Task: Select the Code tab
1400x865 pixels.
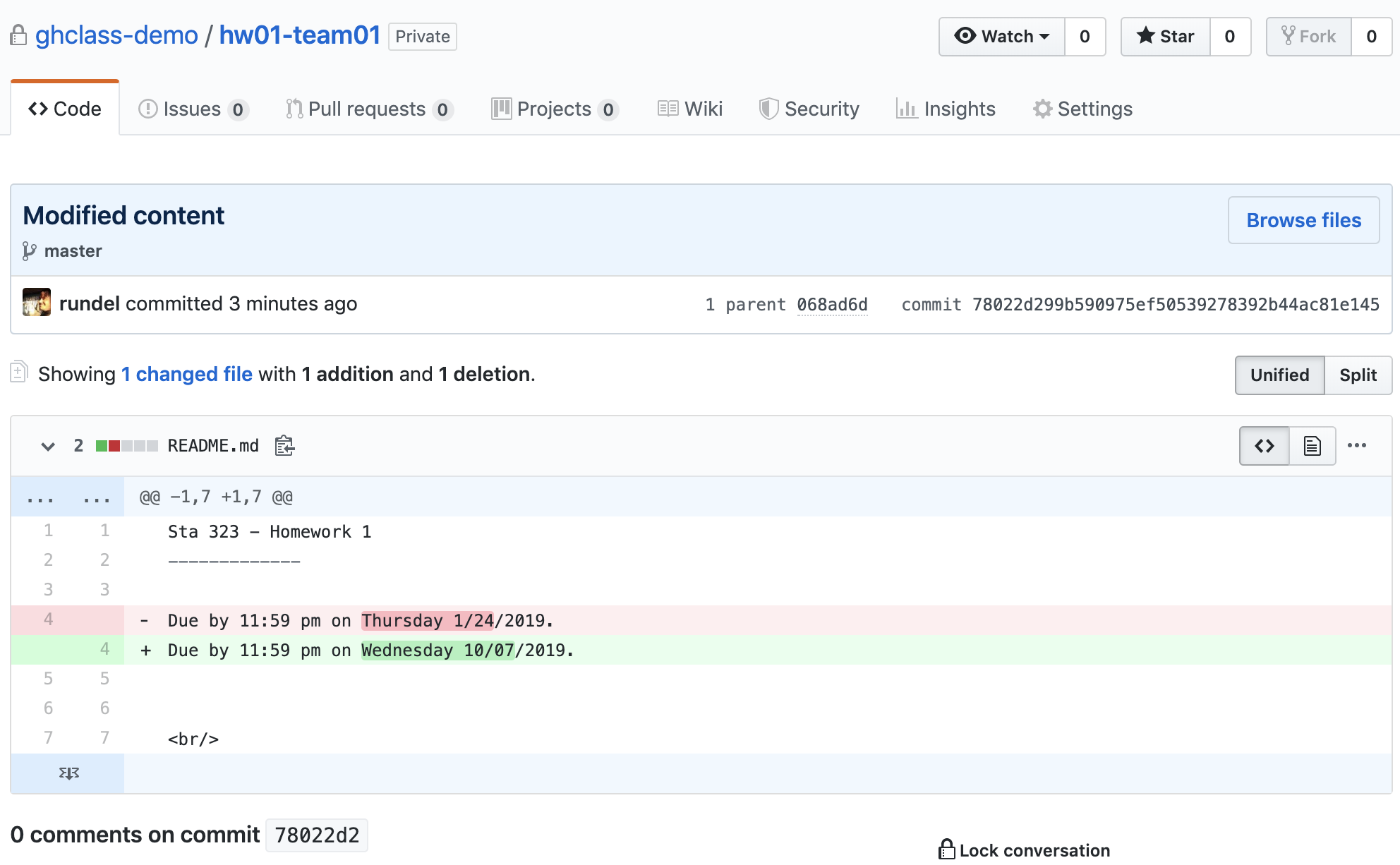Action: pos(65,109)
